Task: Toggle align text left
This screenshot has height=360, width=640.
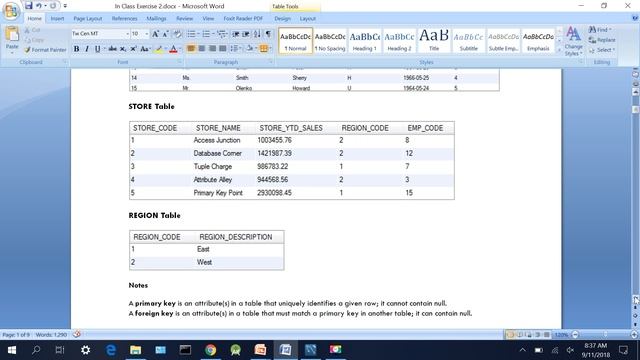Action: pos(191,49)
